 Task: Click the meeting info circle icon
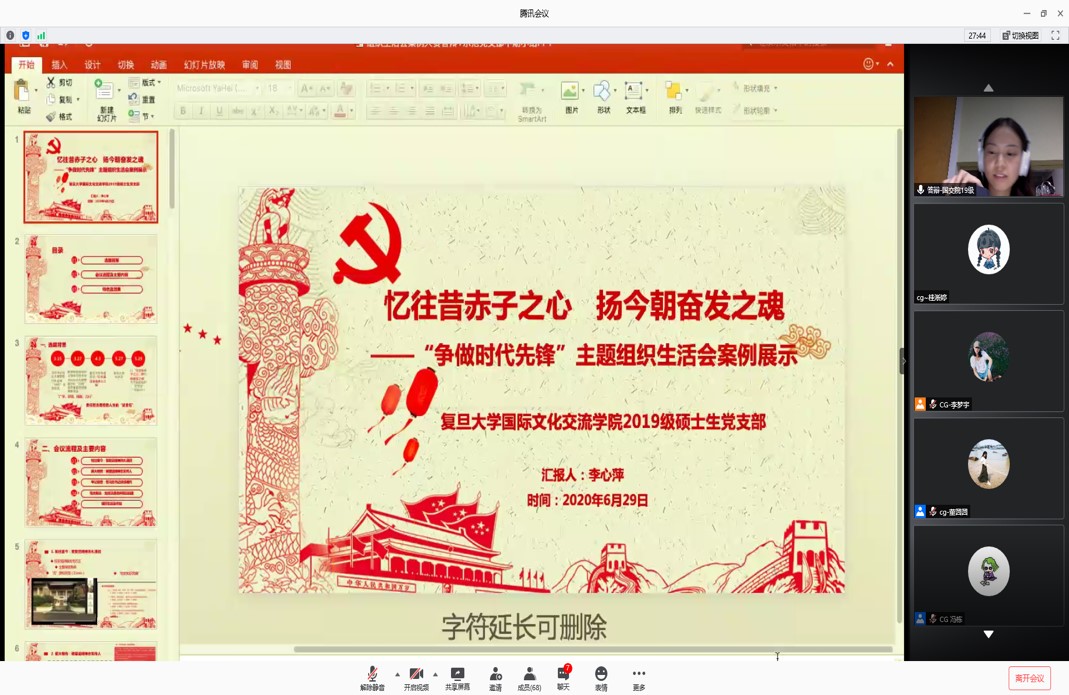pos(10,35)
